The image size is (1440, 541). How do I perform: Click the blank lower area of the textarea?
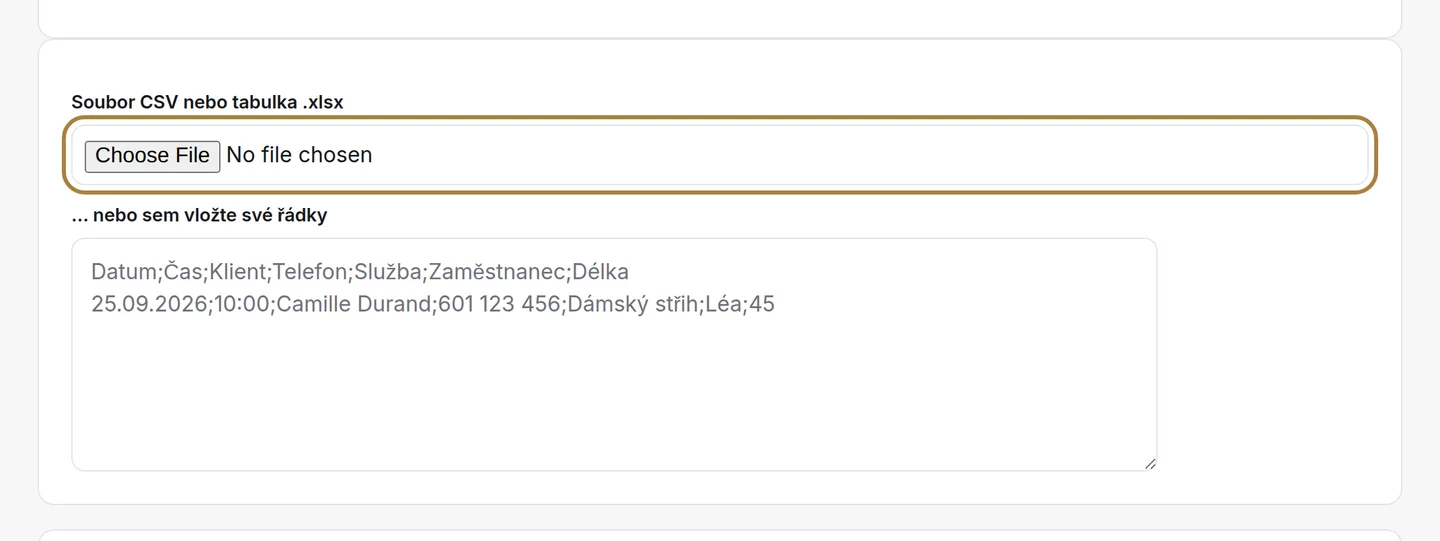pyautogui.click(x=614, y=400)
